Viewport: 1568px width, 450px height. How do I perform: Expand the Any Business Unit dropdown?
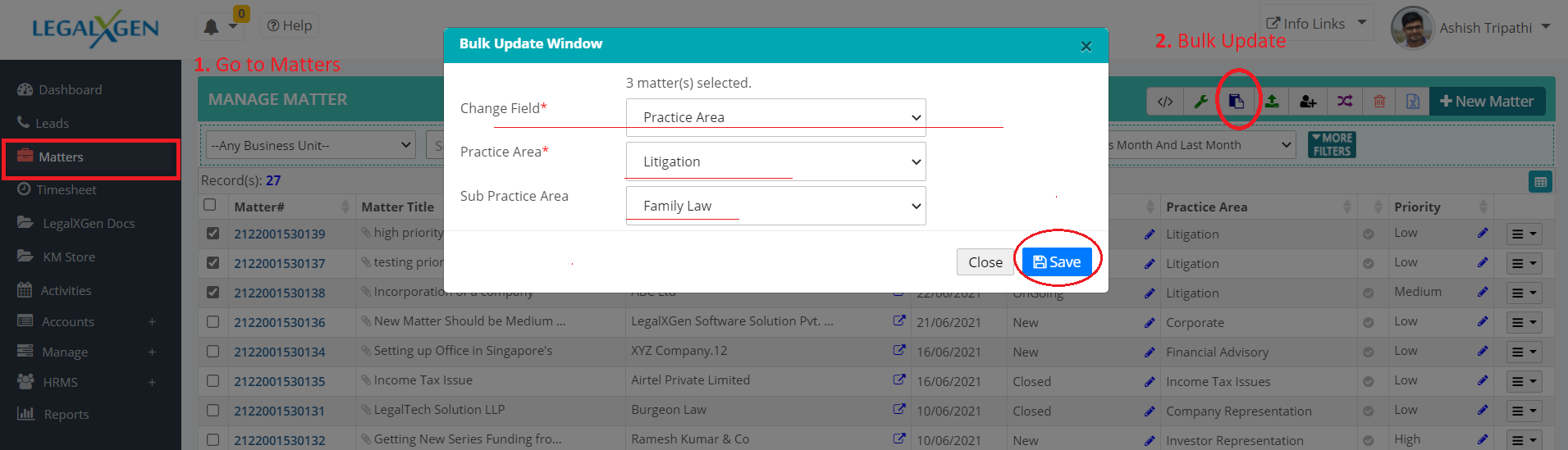tap(310, 146)
